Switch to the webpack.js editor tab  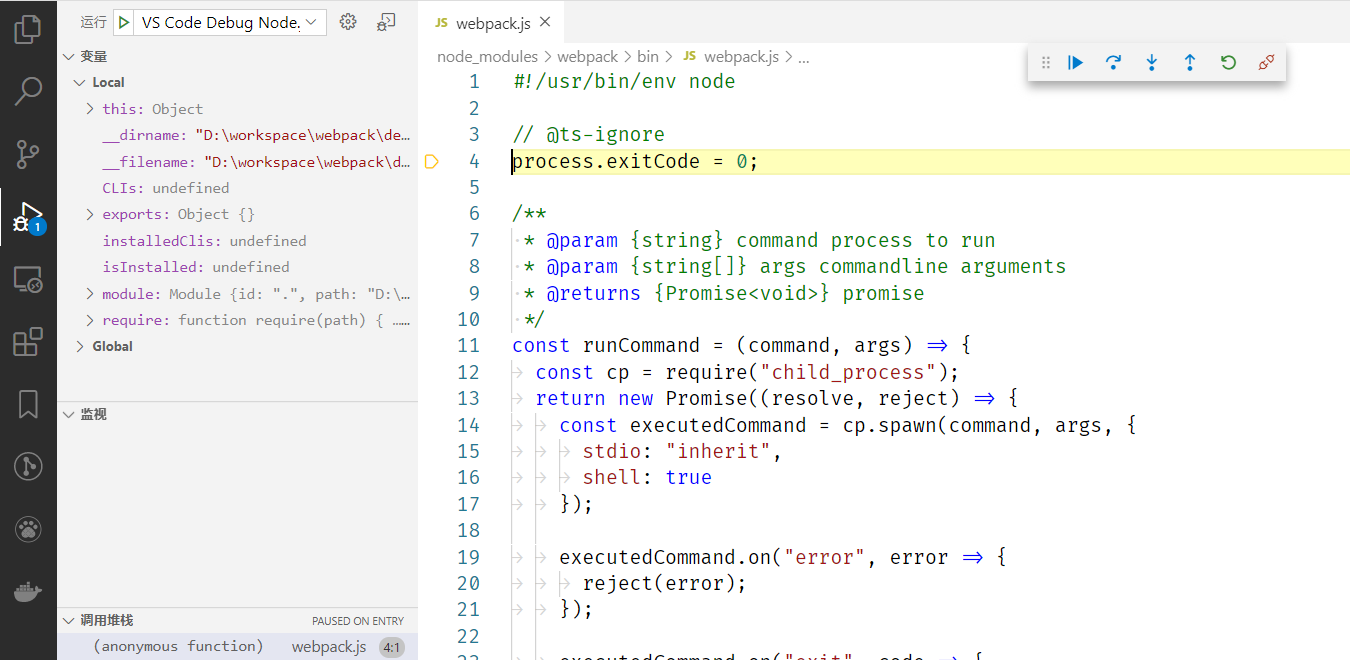493,21
